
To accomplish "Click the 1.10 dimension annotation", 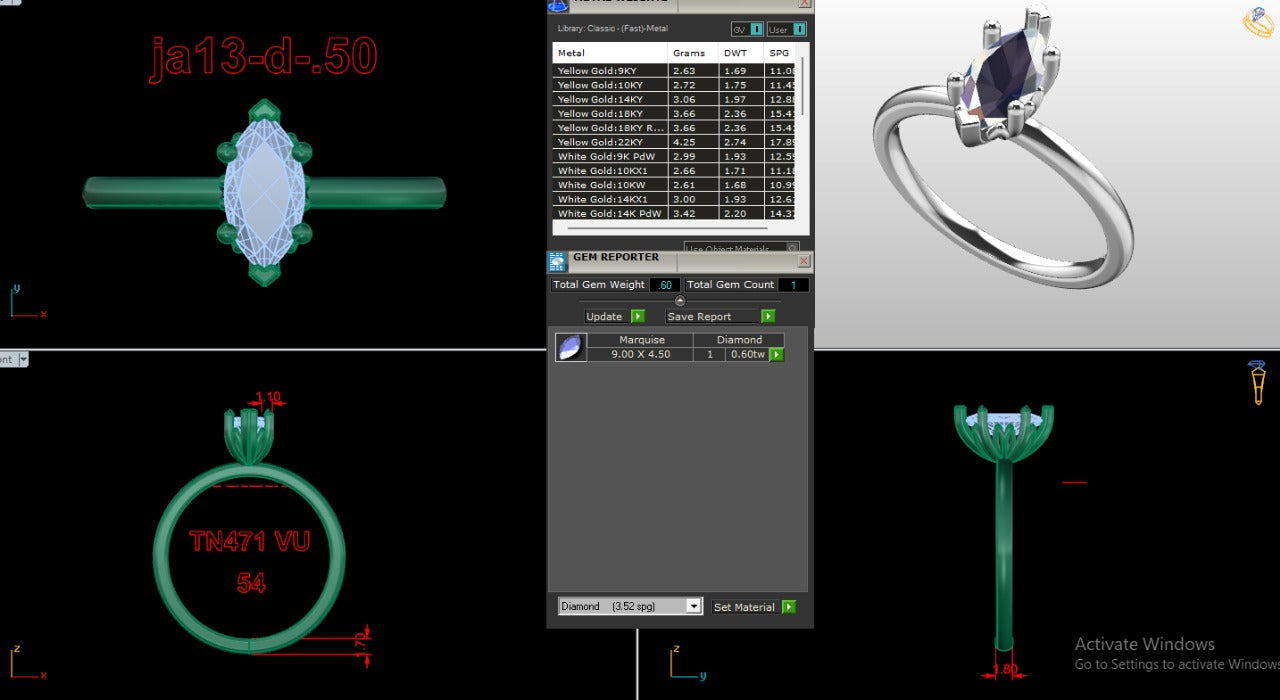I will click(268, 397).
